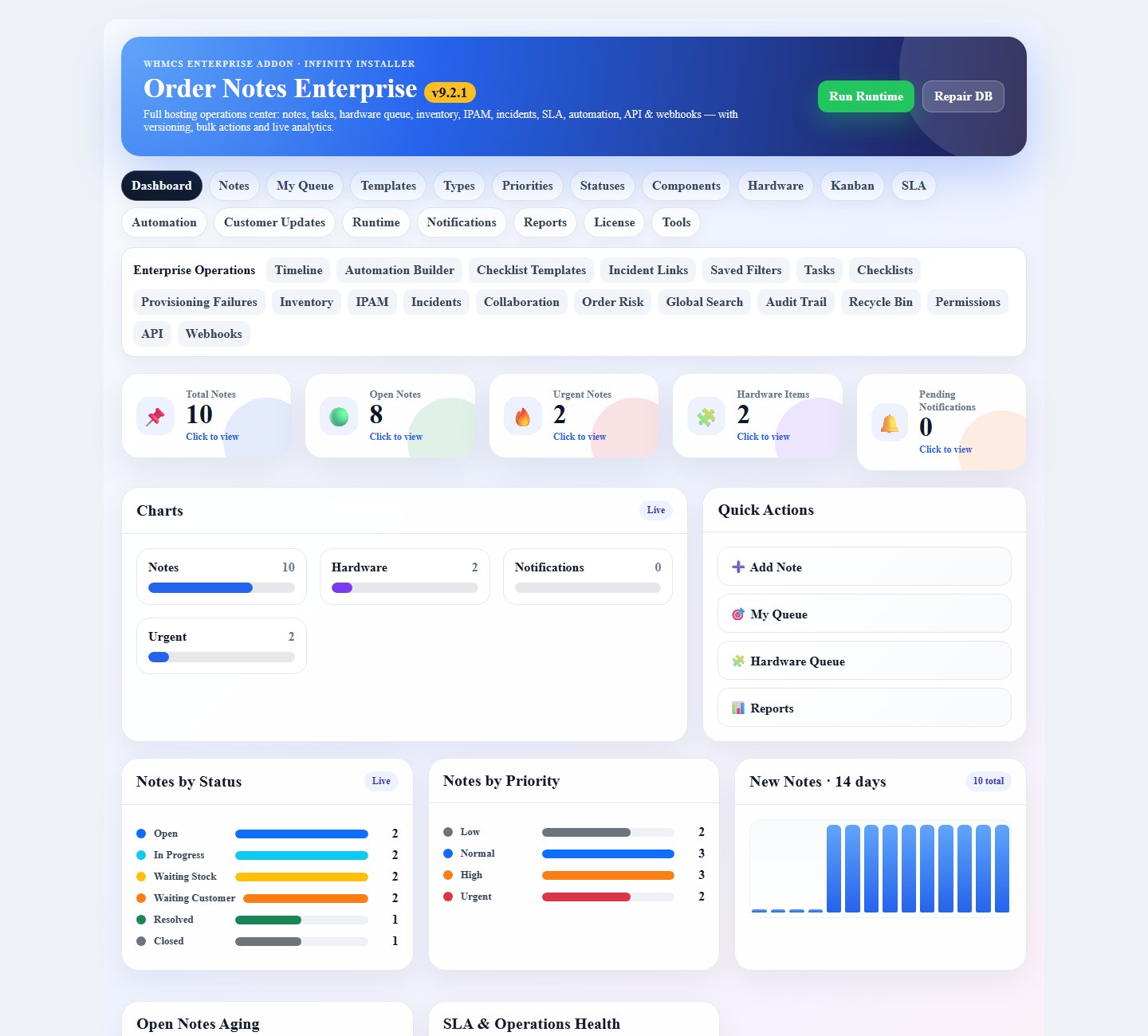Screen dimensions: 1148x1036
Task: Open Automation Builder in Enterprise Operations
Action: coord(399,270)
